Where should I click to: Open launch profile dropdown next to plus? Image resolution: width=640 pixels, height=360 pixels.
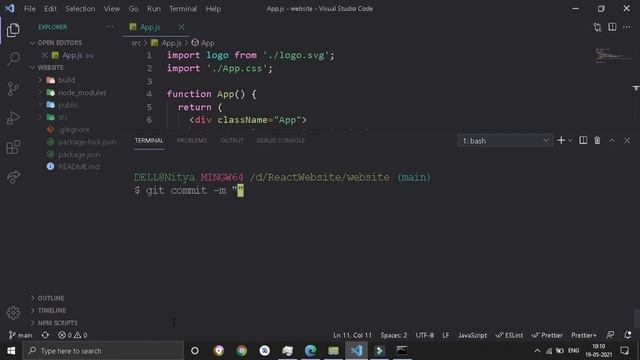tap(570, 140)
